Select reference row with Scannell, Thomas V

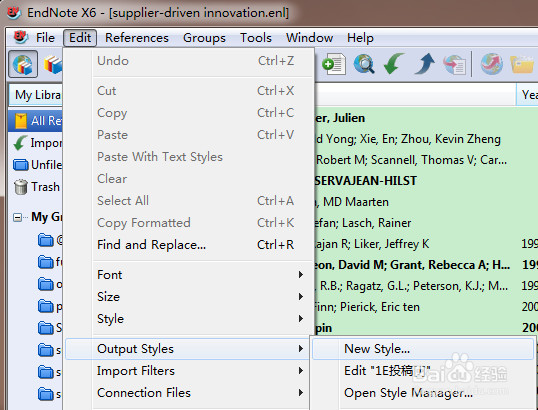point(426,160)
